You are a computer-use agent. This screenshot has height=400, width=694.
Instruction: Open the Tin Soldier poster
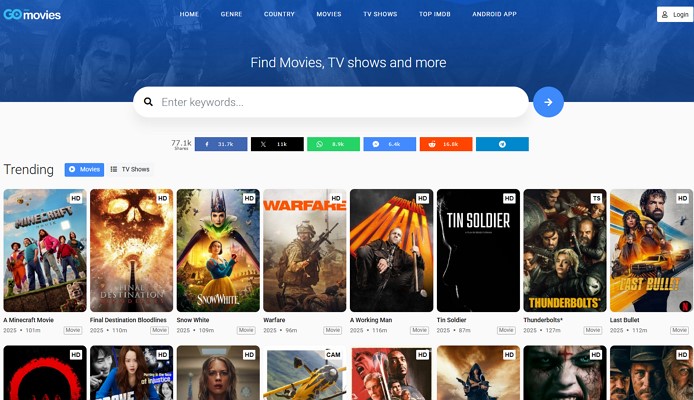[x=478, y=250]
